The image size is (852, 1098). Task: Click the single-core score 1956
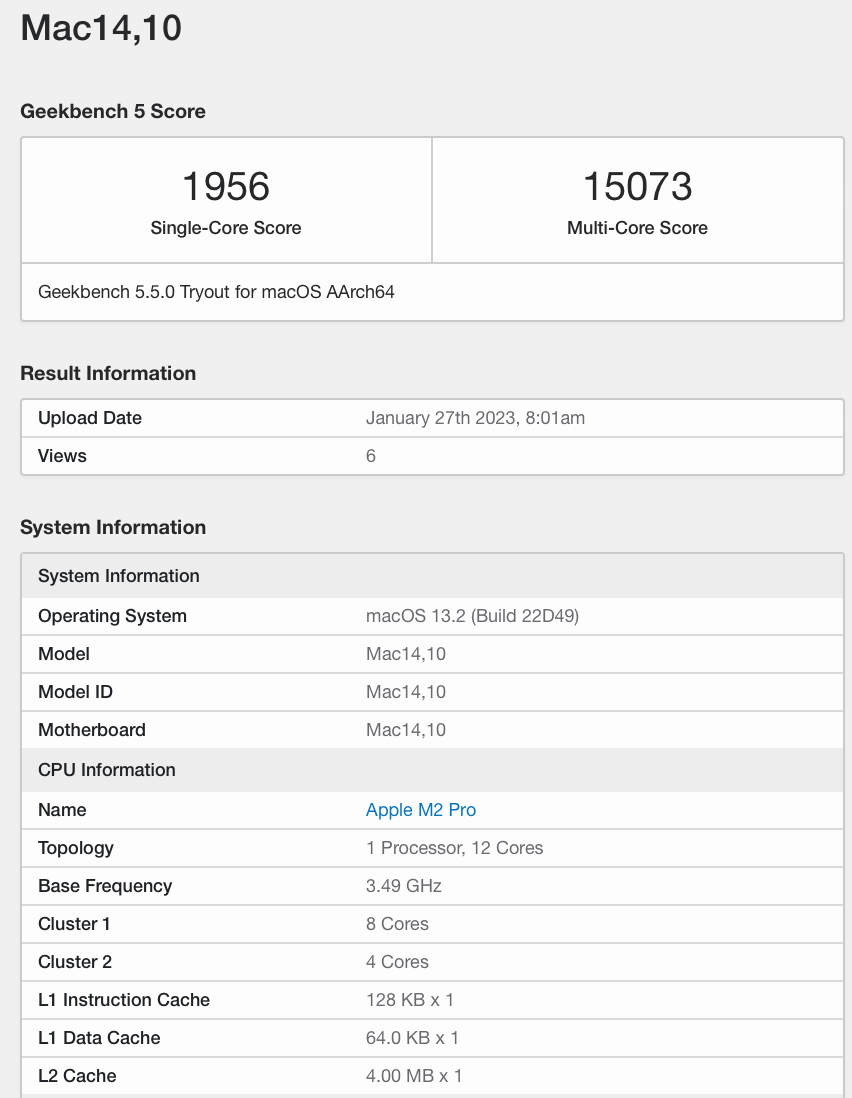tap(226, 186)
